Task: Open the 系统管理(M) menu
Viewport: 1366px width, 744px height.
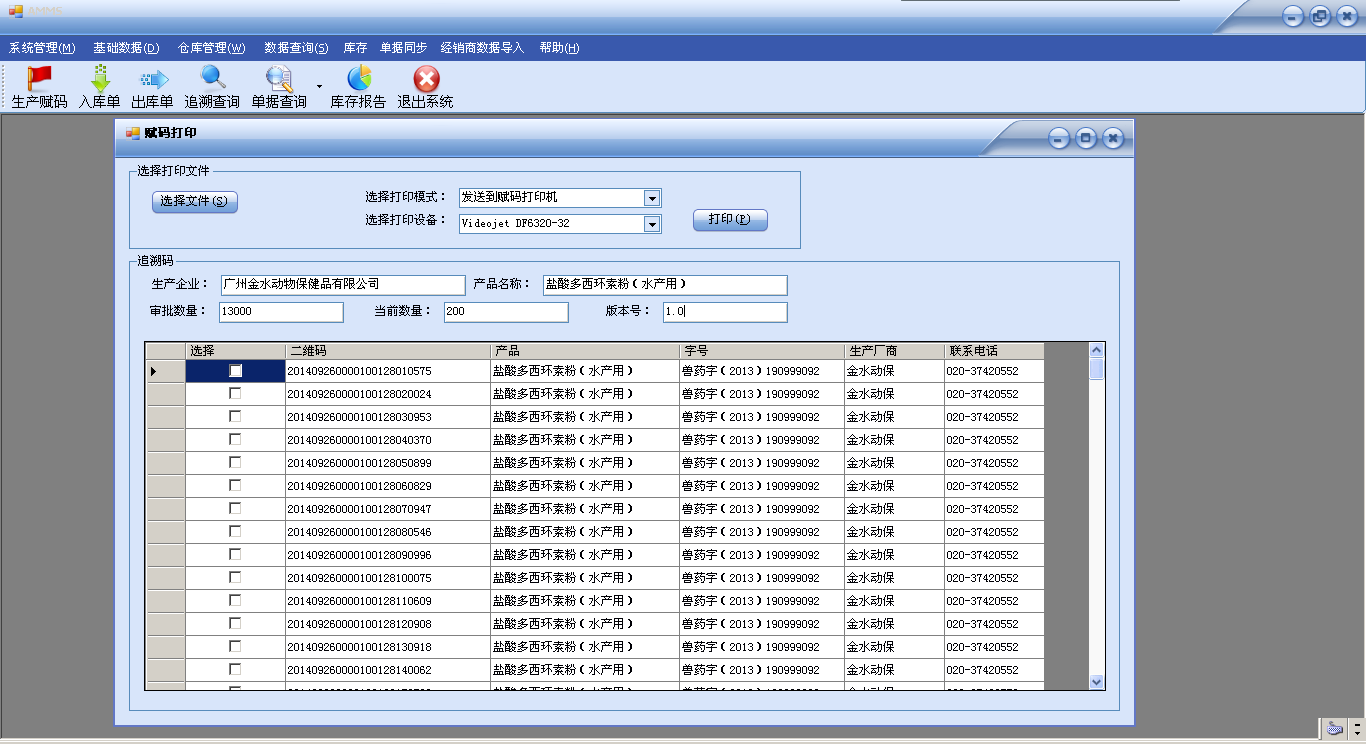Action: coord(42,48)
